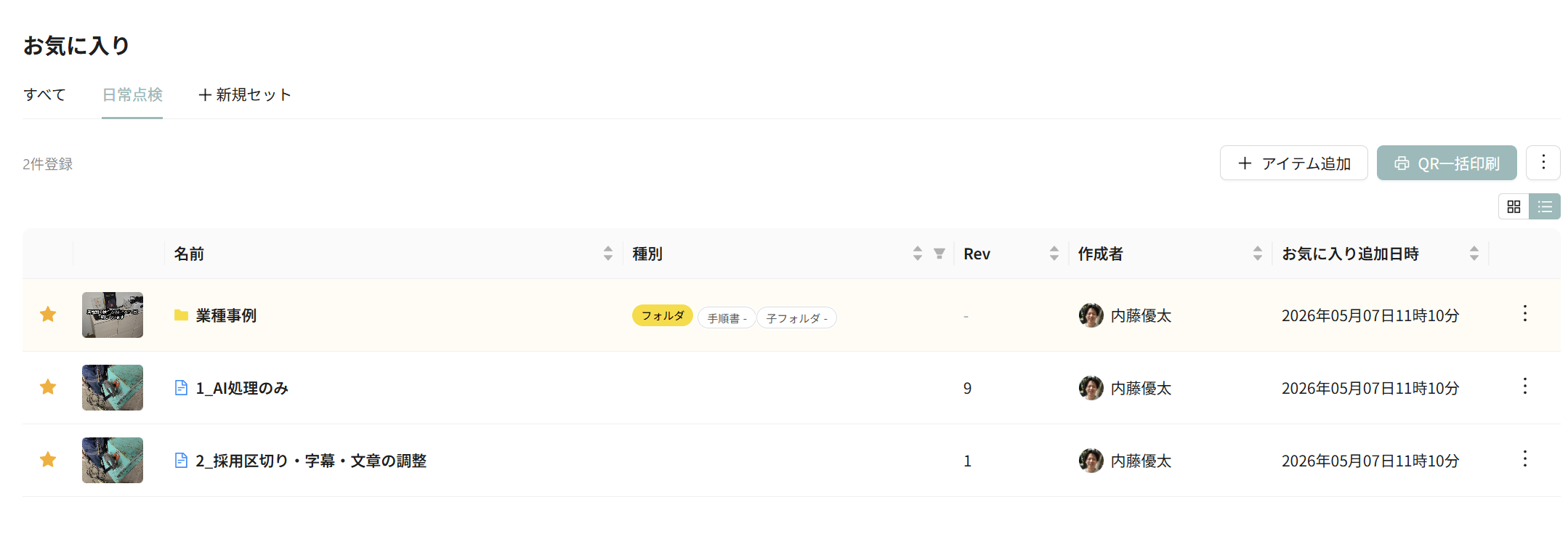Select the 日常点検 tab
This screenshot has height=558, width=1568.
132,95
